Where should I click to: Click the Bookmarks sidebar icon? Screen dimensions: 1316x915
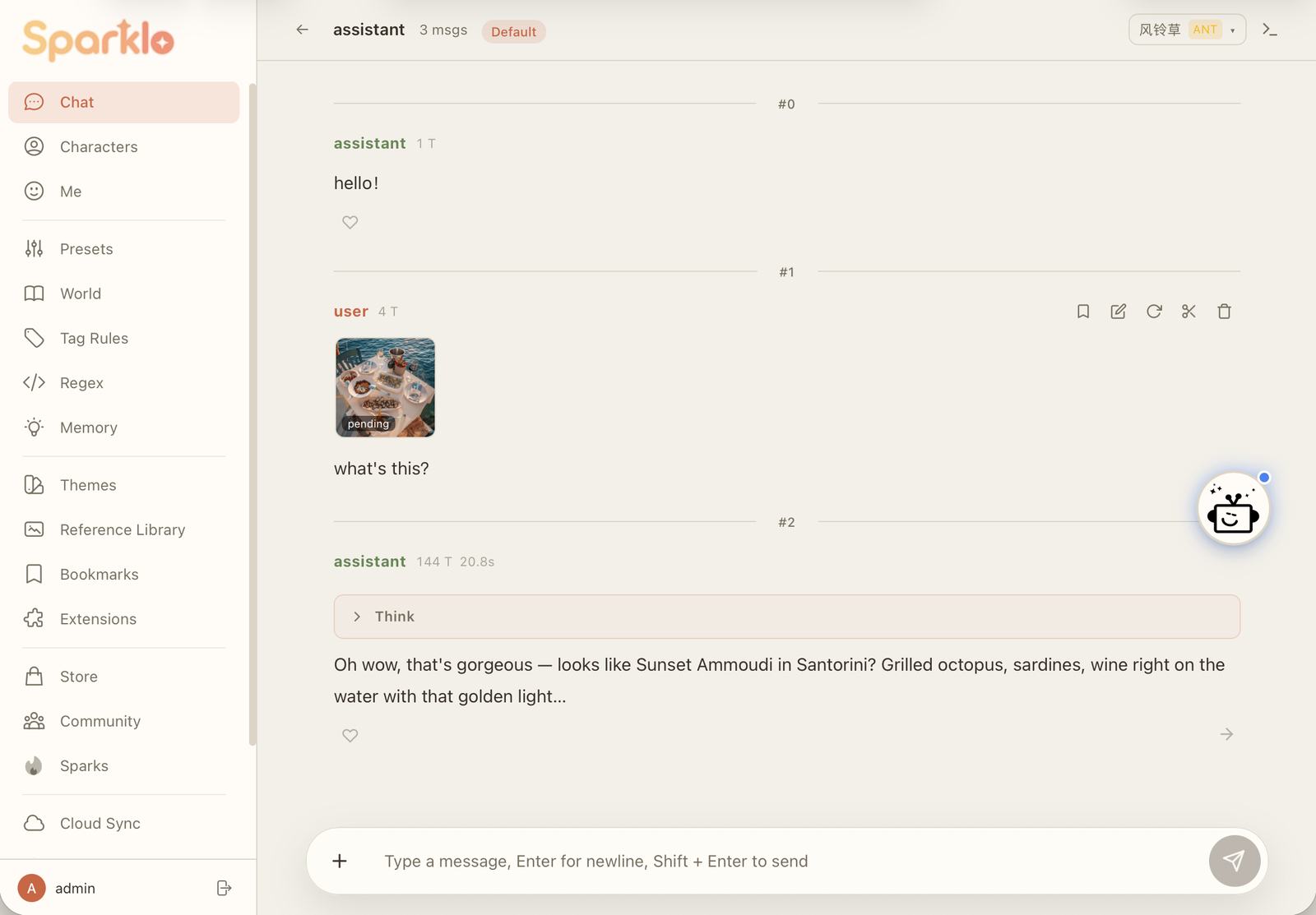click(x=34, y=574)
